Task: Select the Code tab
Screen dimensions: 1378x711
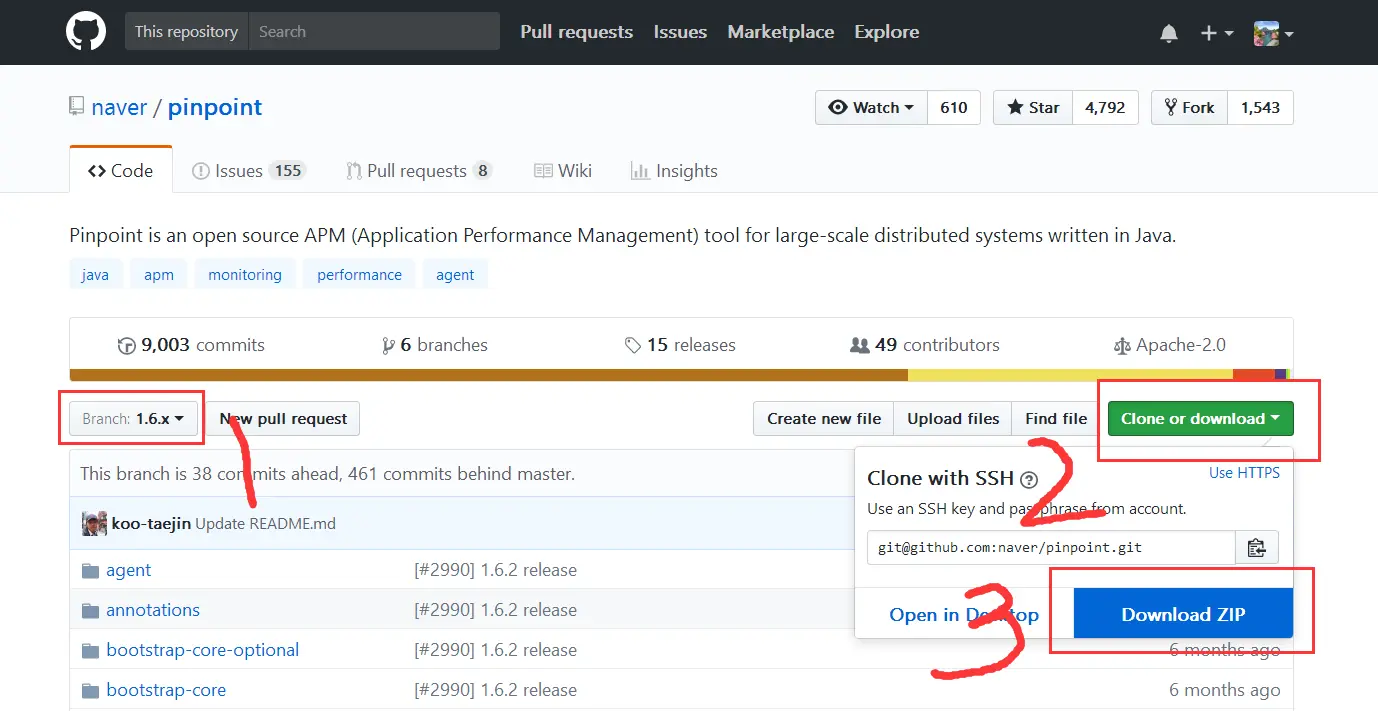Action: pyautogui.click(x=121, y=170)
